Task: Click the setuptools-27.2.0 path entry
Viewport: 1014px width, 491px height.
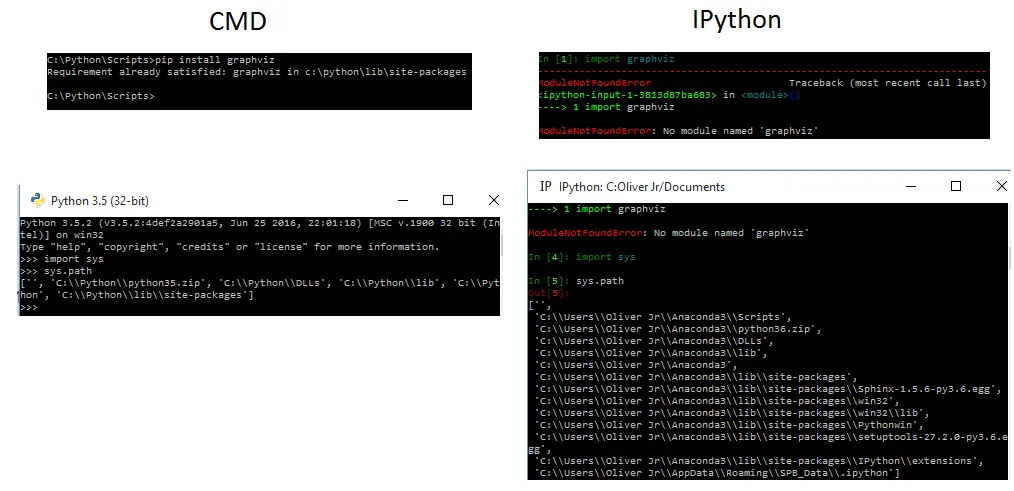Action: tap(768, 443)
